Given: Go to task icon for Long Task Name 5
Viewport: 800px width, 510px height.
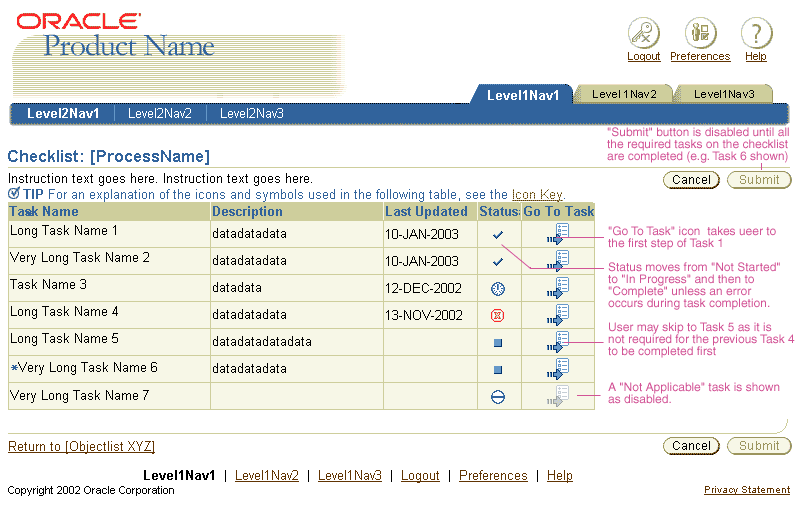Looking at the screenshot, I should [x=558, y=342].
